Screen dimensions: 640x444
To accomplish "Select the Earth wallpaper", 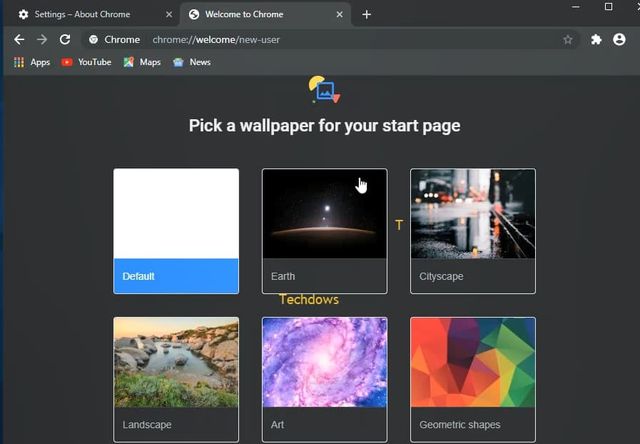I will pos(324,231).
